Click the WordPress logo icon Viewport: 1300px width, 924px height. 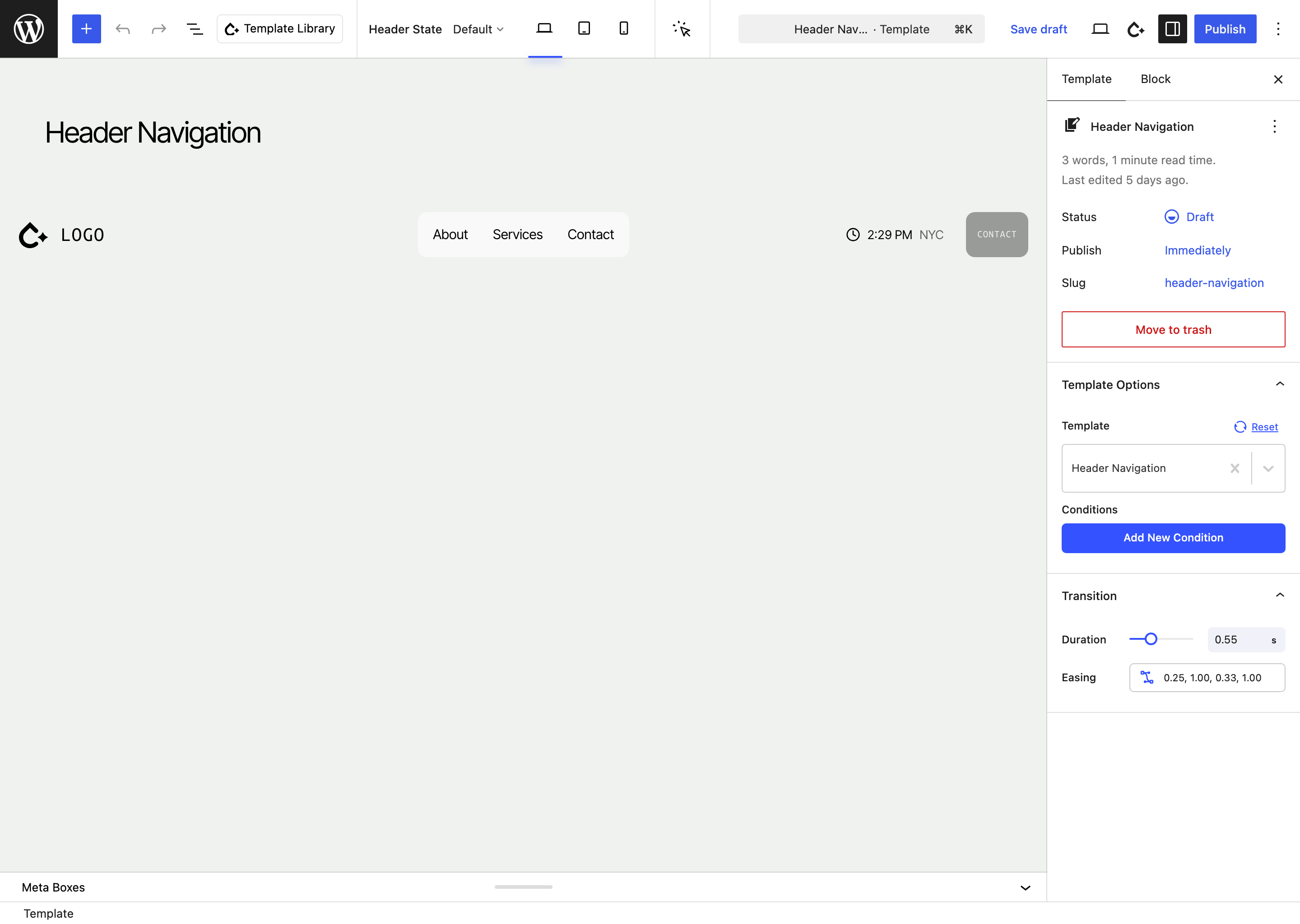[x=28, y=28]
